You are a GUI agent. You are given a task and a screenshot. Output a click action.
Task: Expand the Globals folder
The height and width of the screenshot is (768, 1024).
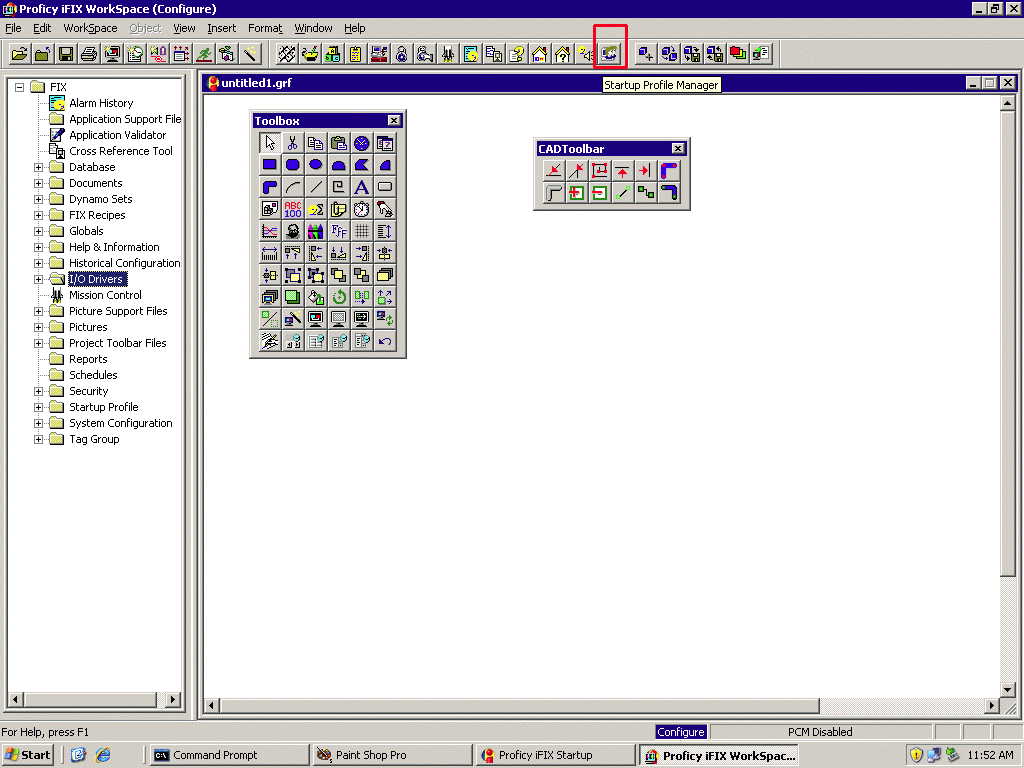[39, 231]
